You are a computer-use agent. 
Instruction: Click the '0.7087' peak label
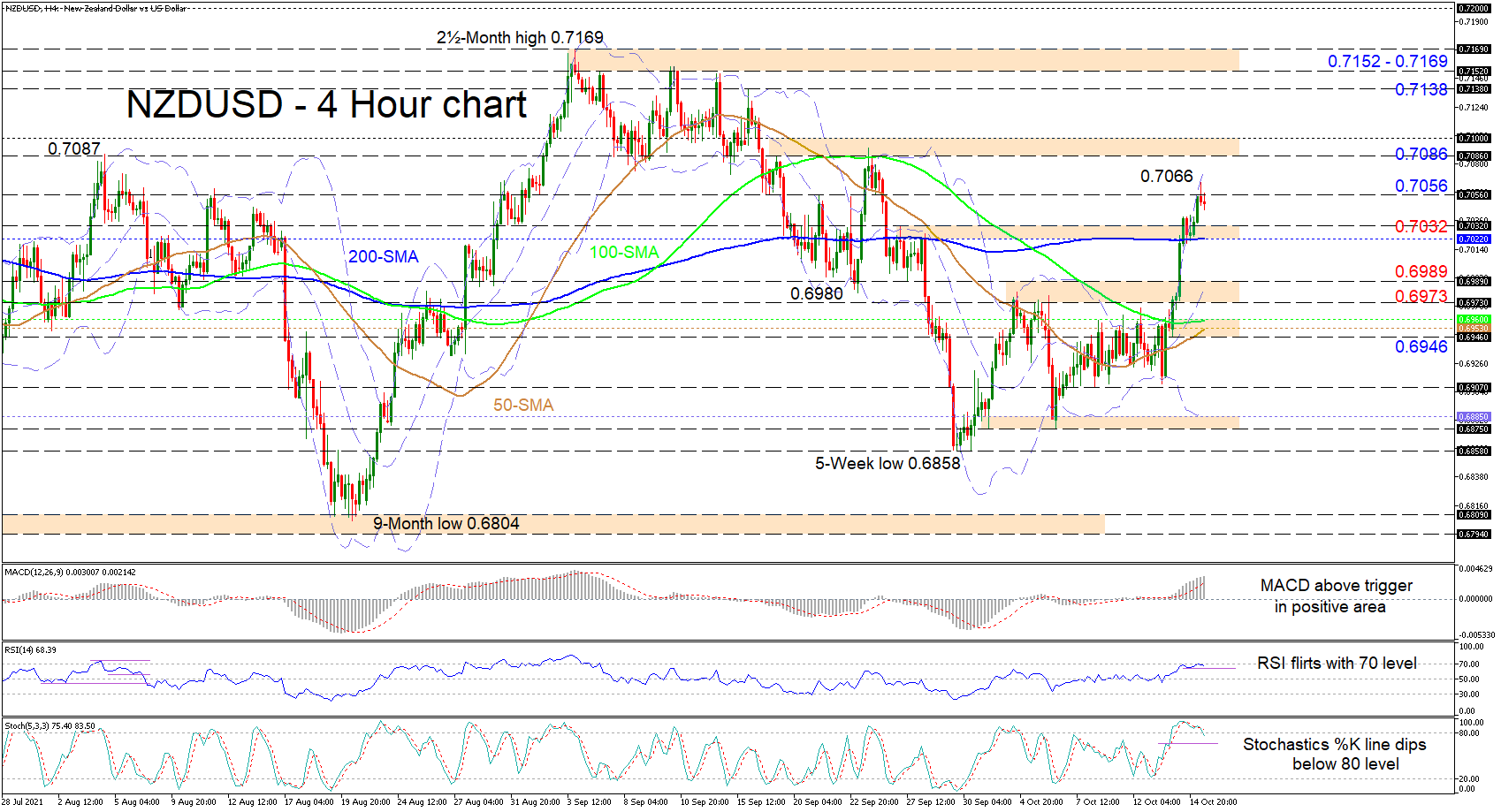[74, 148]
